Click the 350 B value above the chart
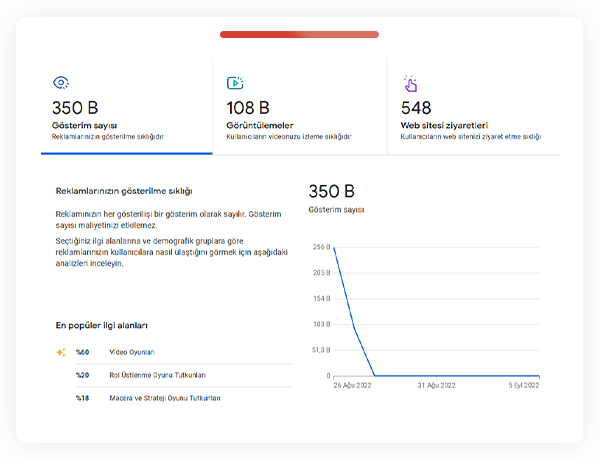Screen dimensions: 600x460 coord(332,191)
